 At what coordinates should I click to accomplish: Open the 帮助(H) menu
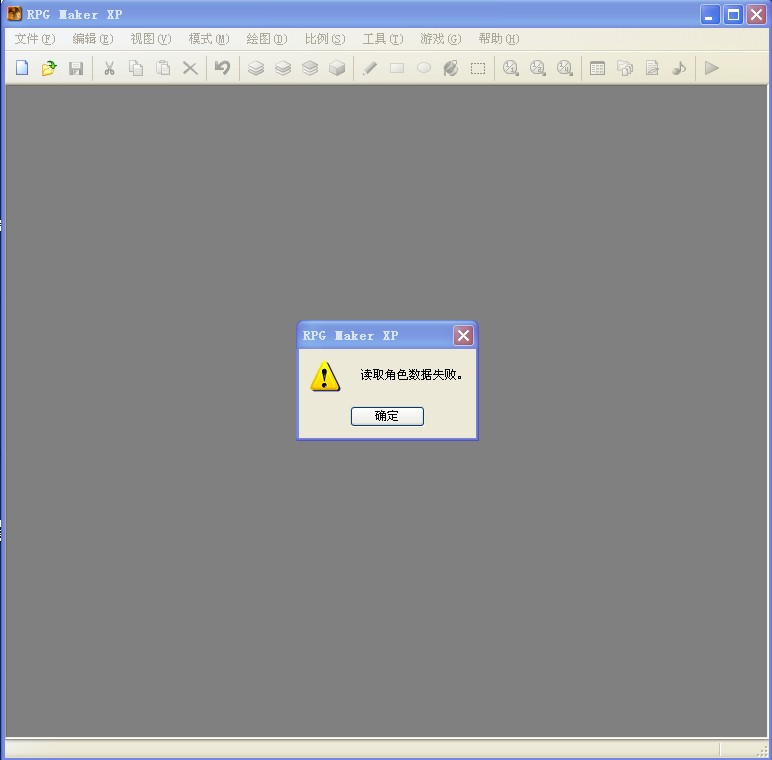click(x=499, y=39)
